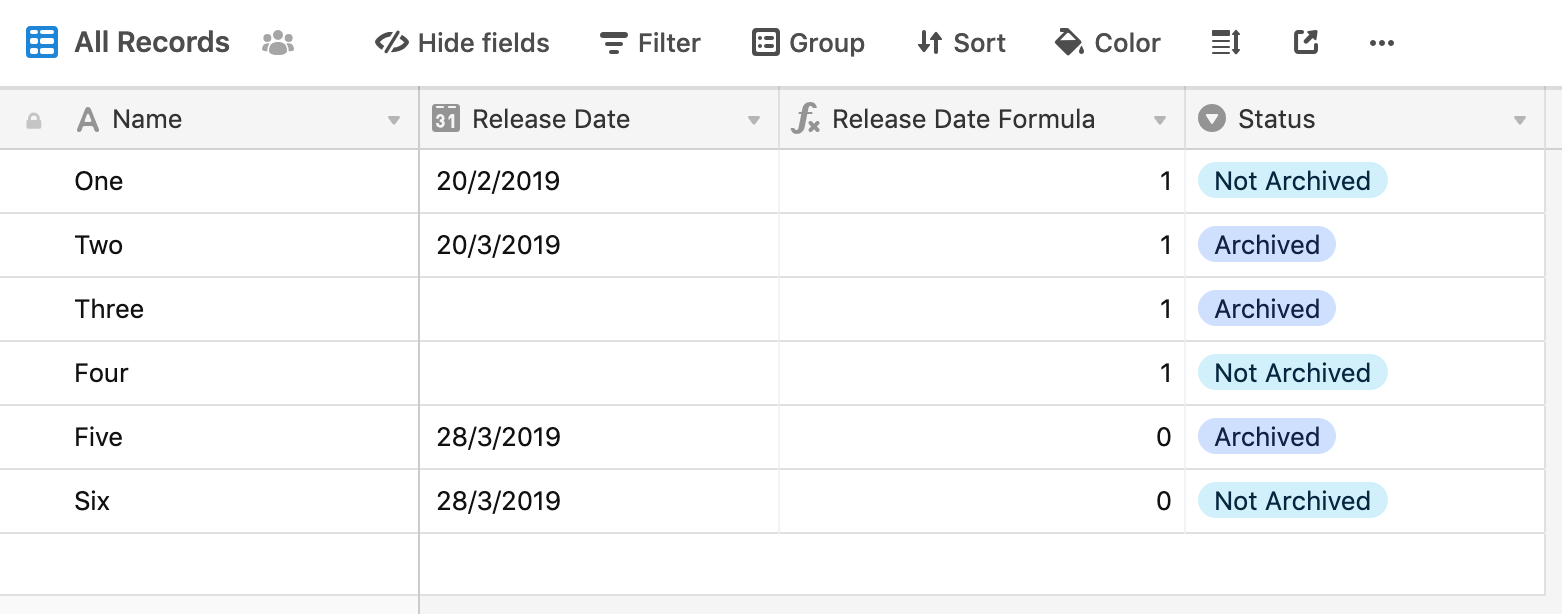Click the formula fx icon in header
The height and width of the screenshot is (614, 1562).
pos(805,119)
